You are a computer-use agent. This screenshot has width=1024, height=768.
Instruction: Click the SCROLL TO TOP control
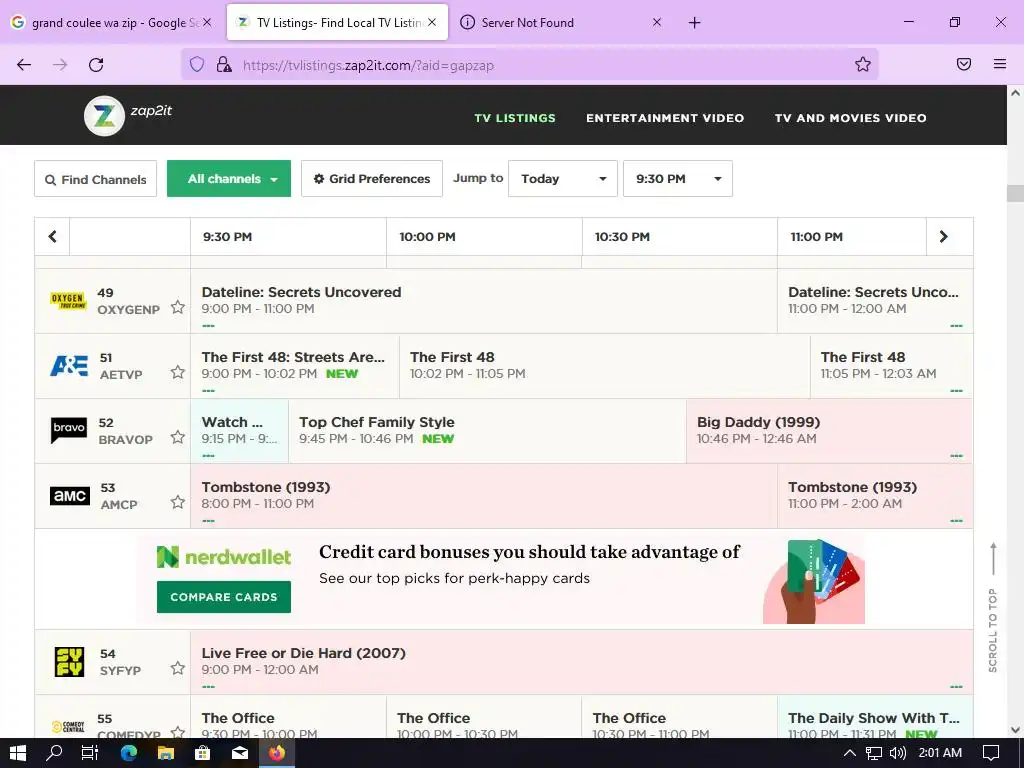click(x=993, y=607)
